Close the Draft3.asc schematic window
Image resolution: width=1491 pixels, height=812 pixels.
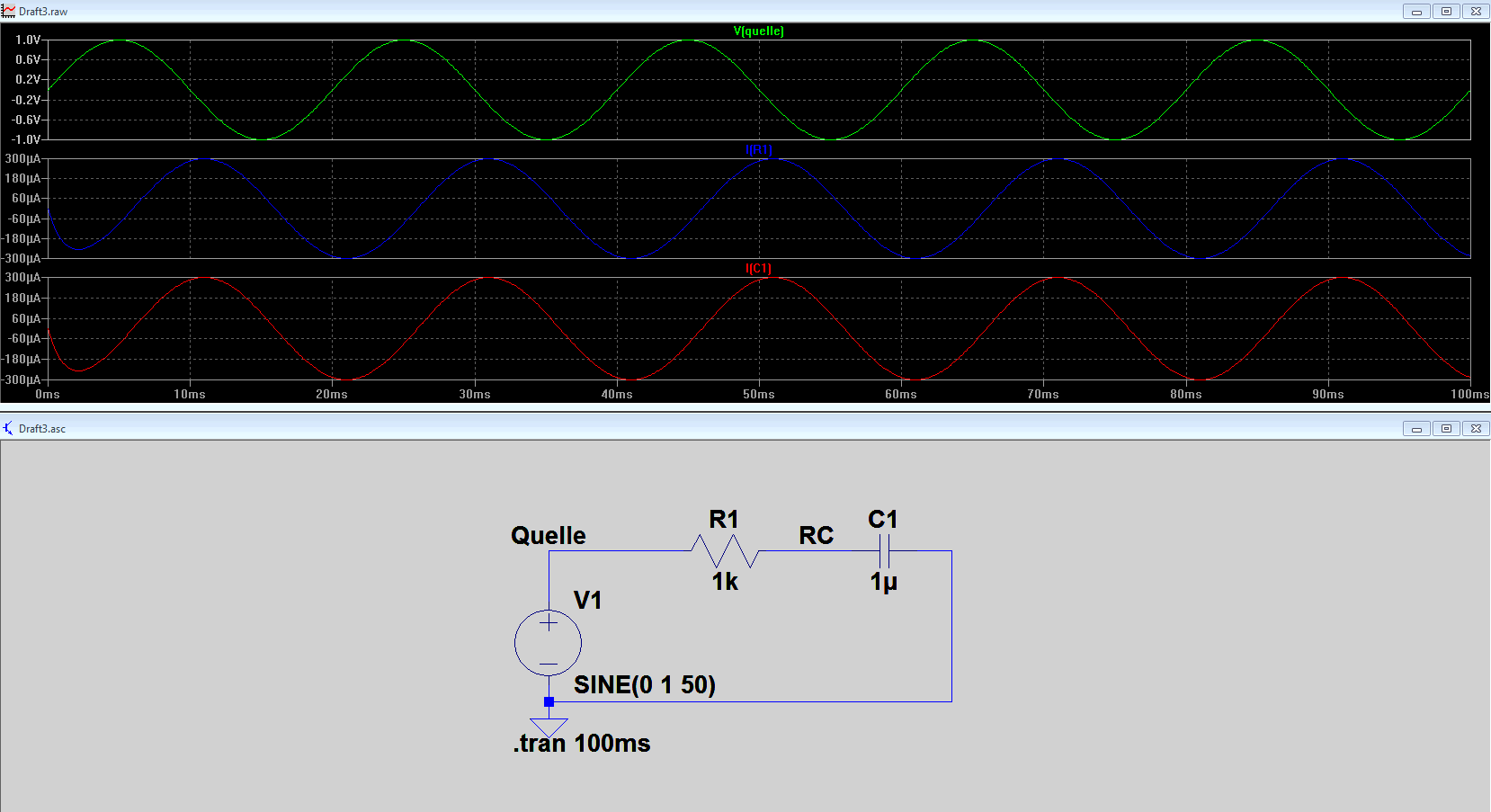click(x=1476, y=429)
